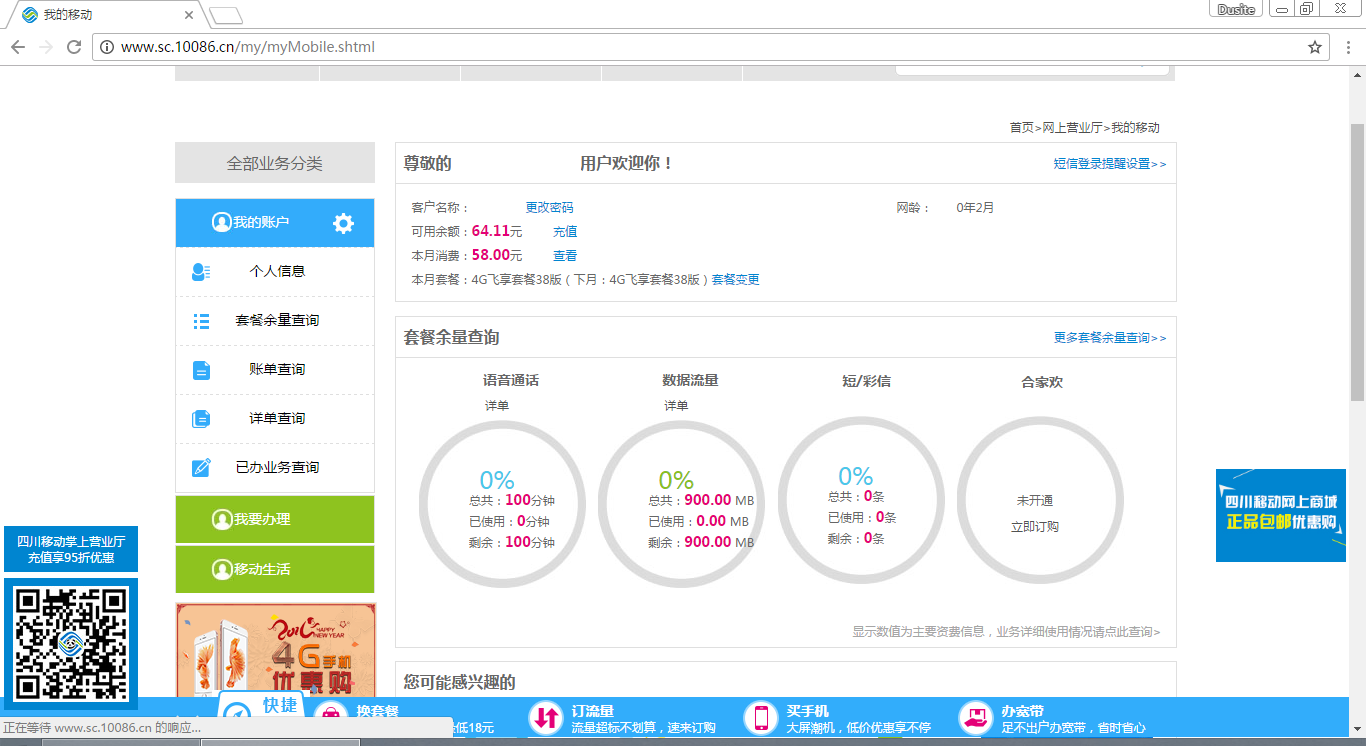Click the 套餐余量查询 list icon
The width and height of the screenshot is (1366, 746).
(x=201, y=321)
